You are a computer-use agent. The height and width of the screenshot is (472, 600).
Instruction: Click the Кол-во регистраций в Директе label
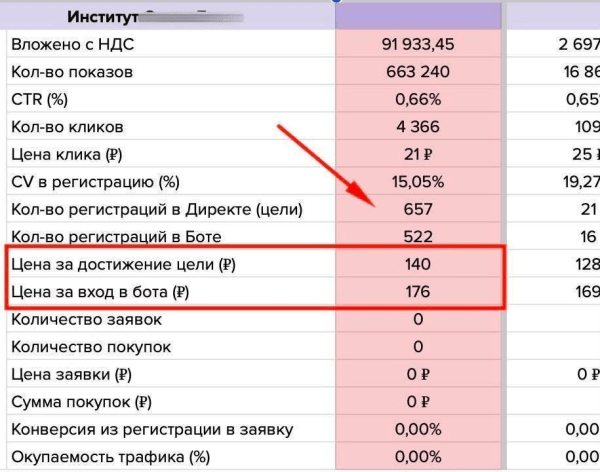pyautogui.click(x=155, y=209)
